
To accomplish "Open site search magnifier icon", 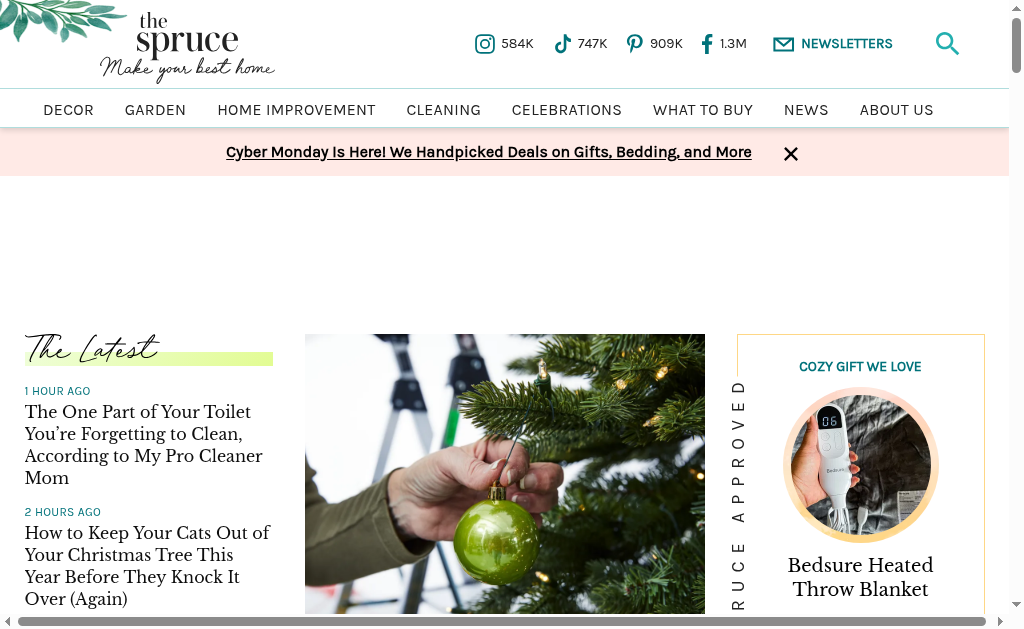I will click(x=947, y=44).
